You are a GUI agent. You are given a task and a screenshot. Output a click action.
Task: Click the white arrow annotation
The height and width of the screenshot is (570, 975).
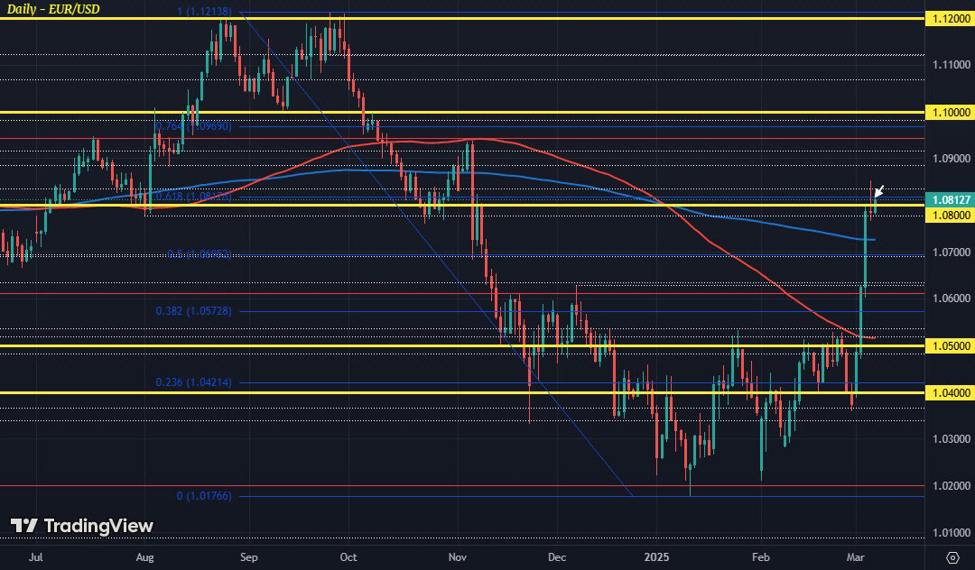pyautogui.click(x=879, y=191)
